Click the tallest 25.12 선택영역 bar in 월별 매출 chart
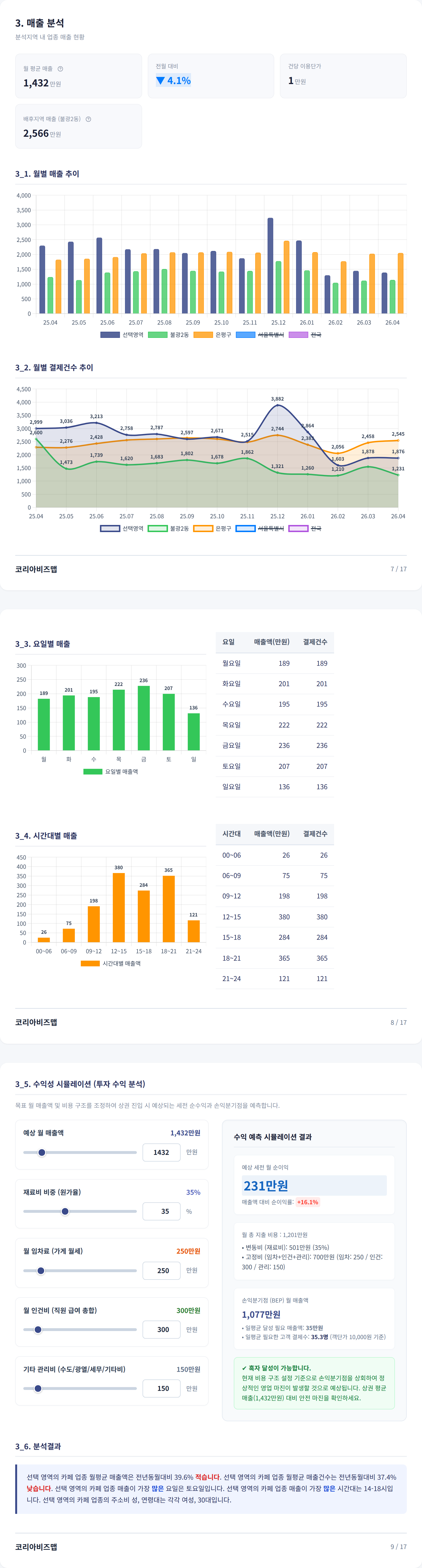This screenshot has width=422, height=1568. (x=270, y=265)
